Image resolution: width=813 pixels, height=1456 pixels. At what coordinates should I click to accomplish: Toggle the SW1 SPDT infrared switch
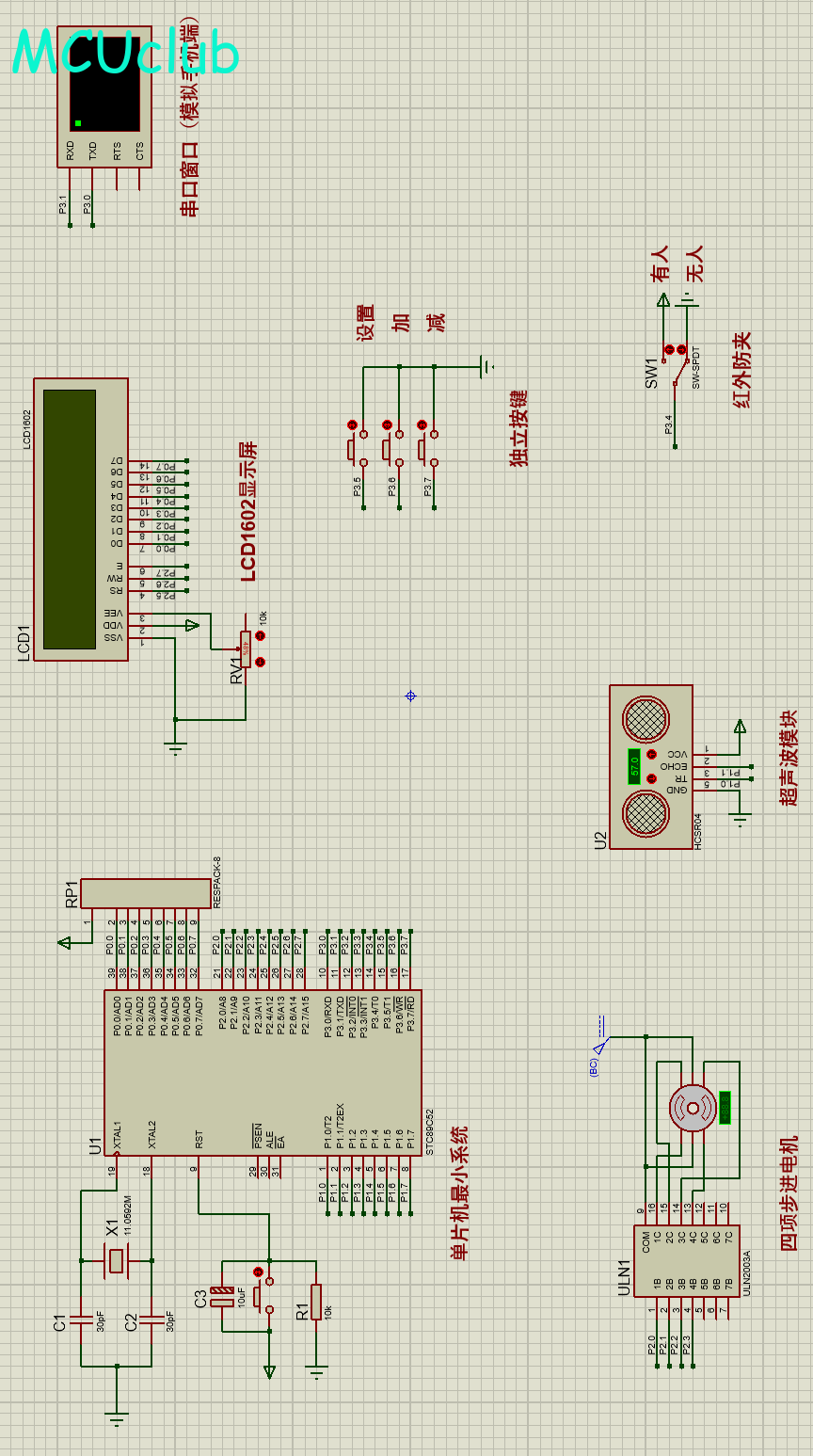coord(676,367)
